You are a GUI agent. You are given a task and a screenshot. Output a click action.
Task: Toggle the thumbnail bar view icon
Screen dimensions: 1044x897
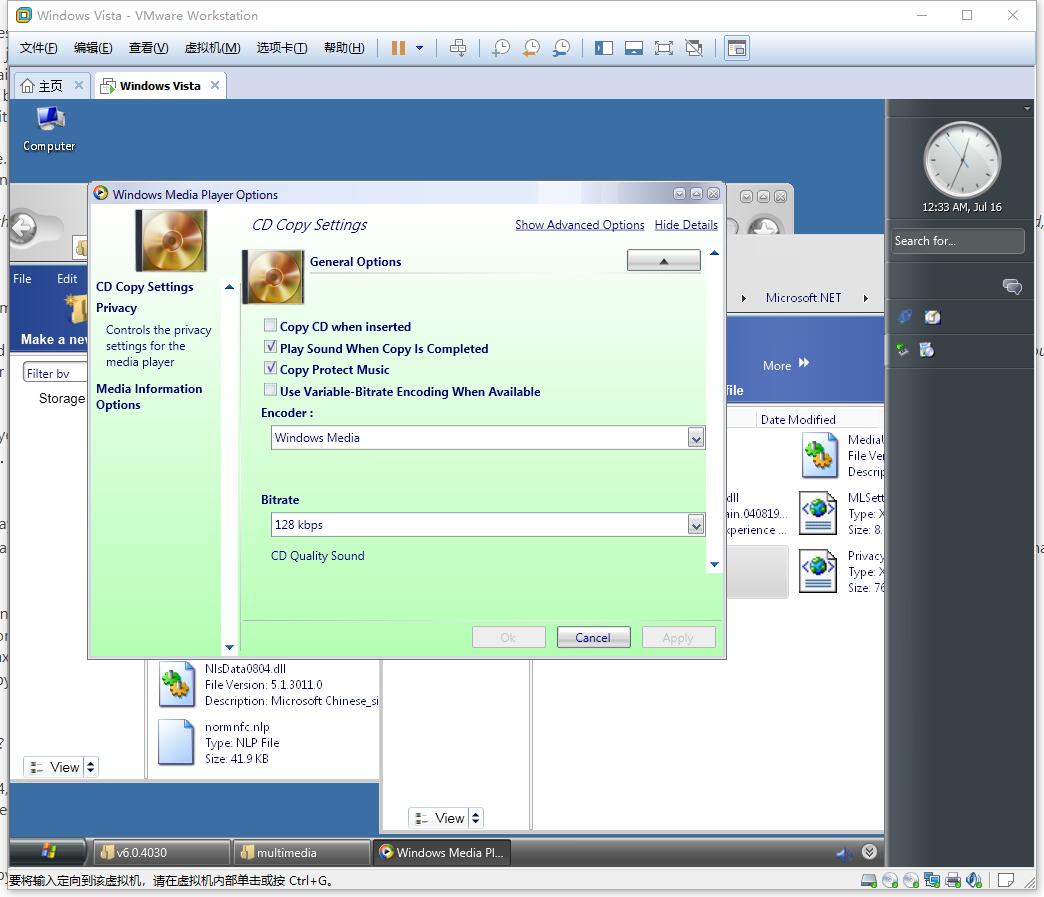(x=634, y=48)
